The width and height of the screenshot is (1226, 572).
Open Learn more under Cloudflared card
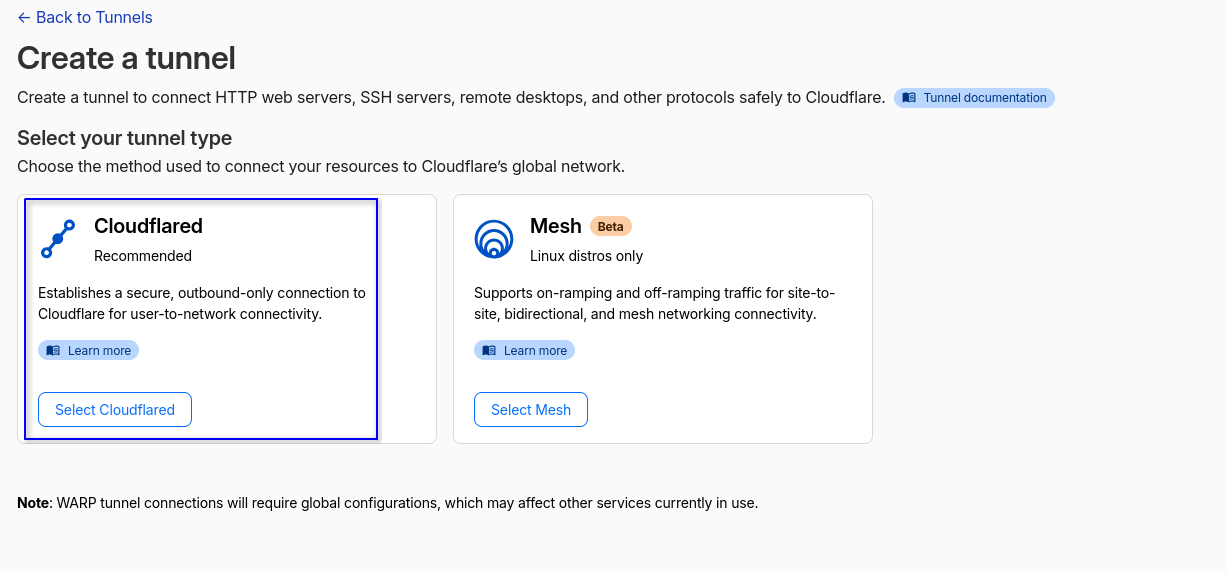pos(88,350)
